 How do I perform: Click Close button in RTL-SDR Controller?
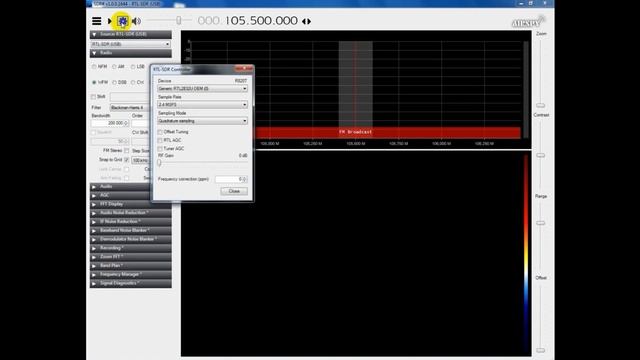coord(234,191)
